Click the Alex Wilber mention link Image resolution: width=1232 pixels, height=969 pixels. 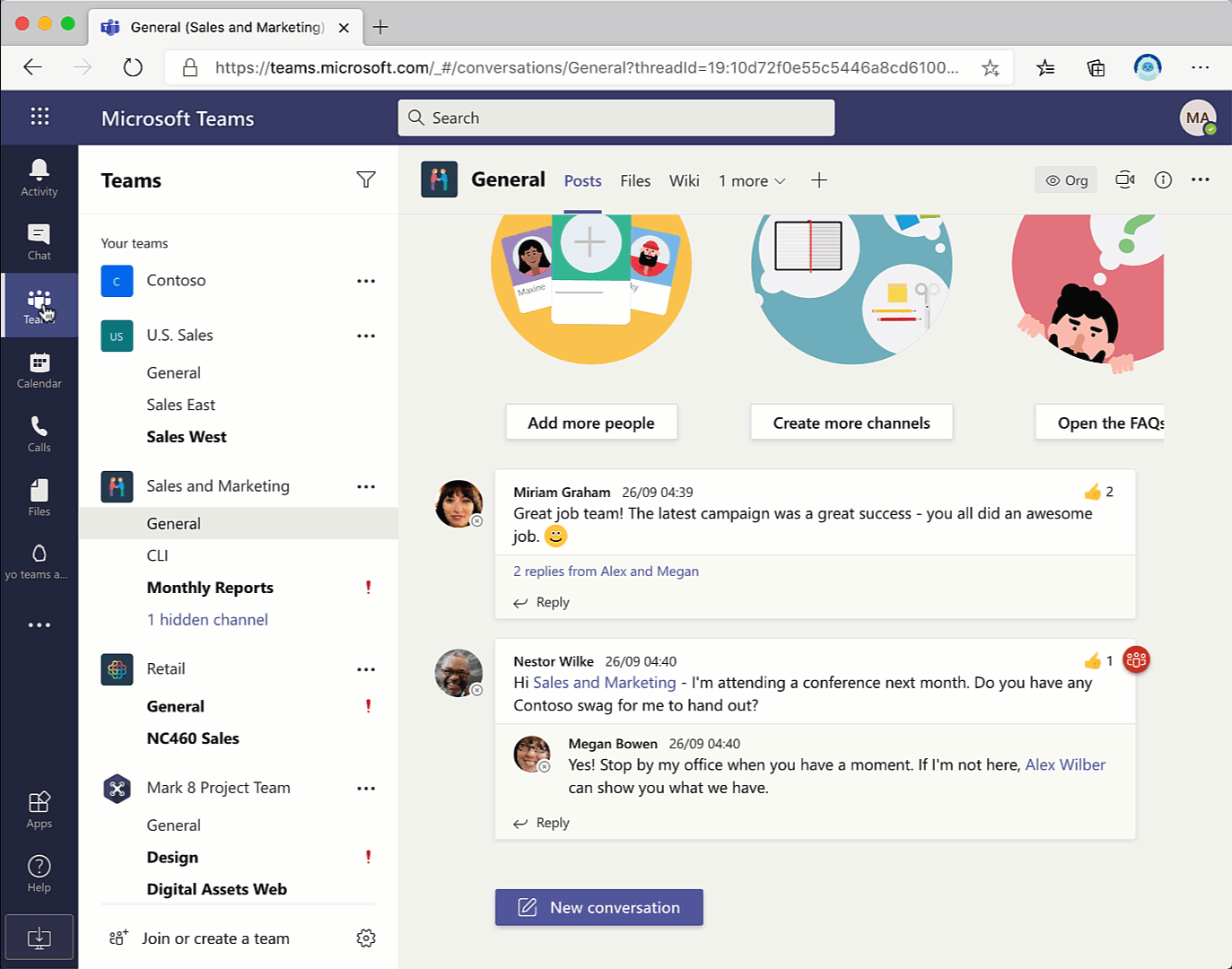click(x=1065, y=765)
